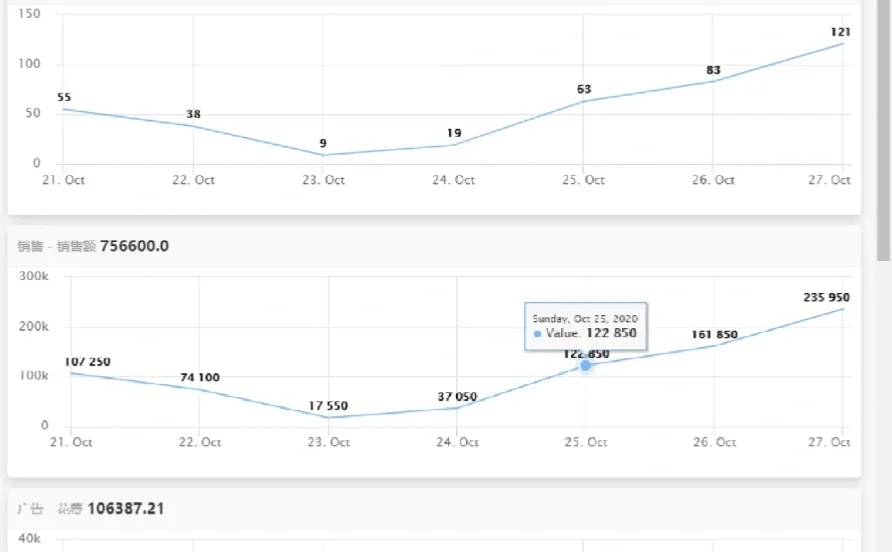The width and height of the screenshot is (892, 552).
Task: Click the 63 data point in top chart
Action: [583, 101]
